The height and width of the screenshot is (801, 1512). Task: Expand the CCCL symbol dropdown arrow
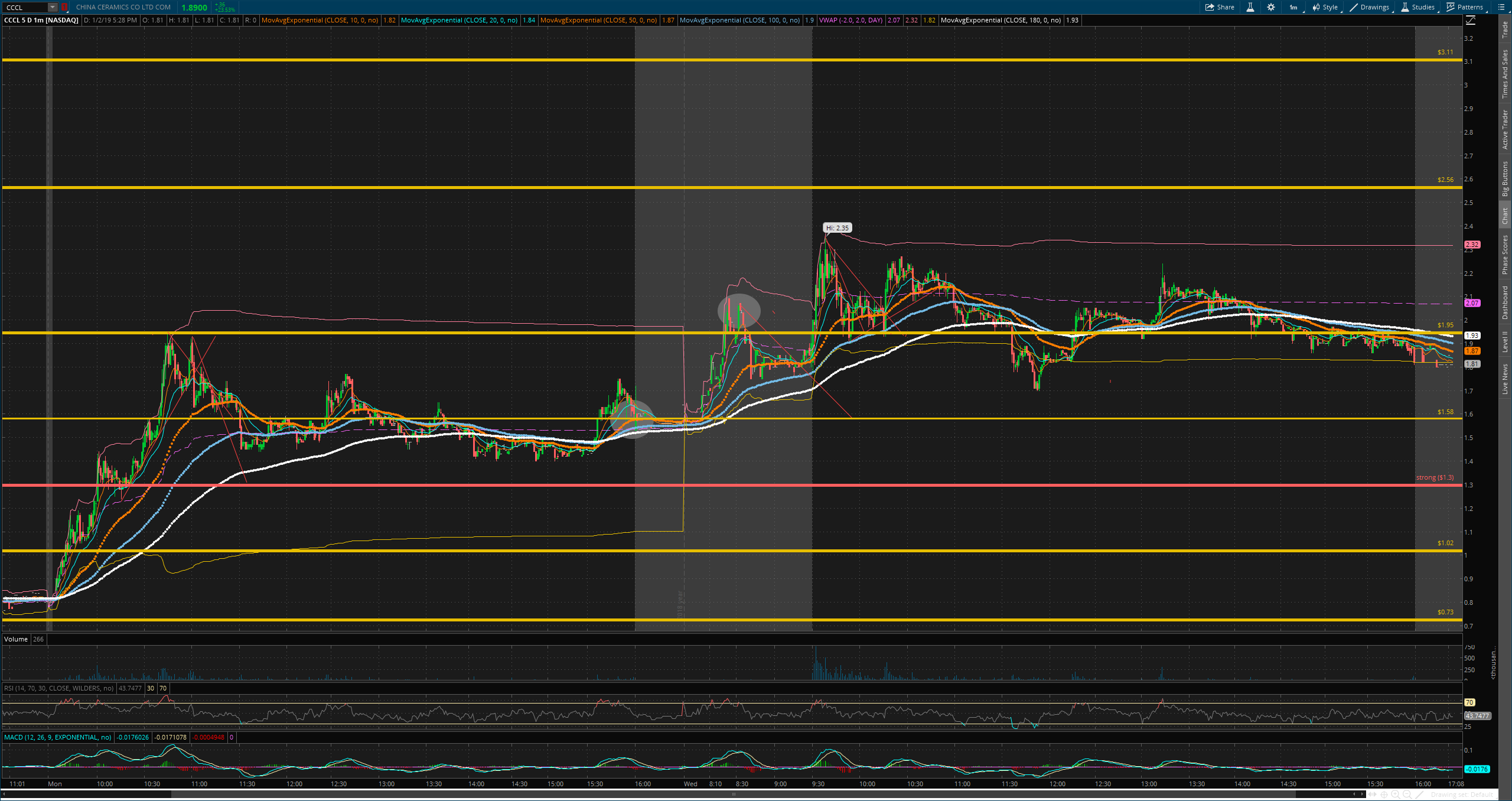[53, 7]
